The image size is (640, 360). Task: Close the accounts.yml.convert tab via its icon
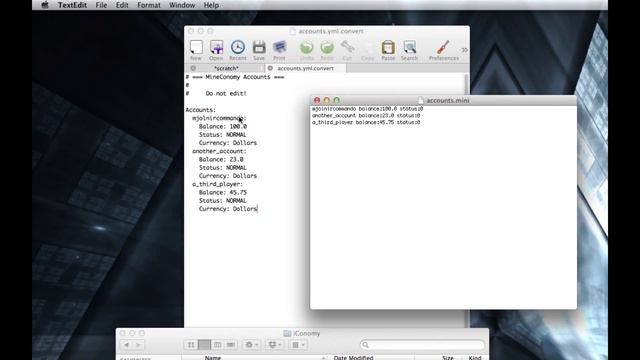click(x=270, y=68)
